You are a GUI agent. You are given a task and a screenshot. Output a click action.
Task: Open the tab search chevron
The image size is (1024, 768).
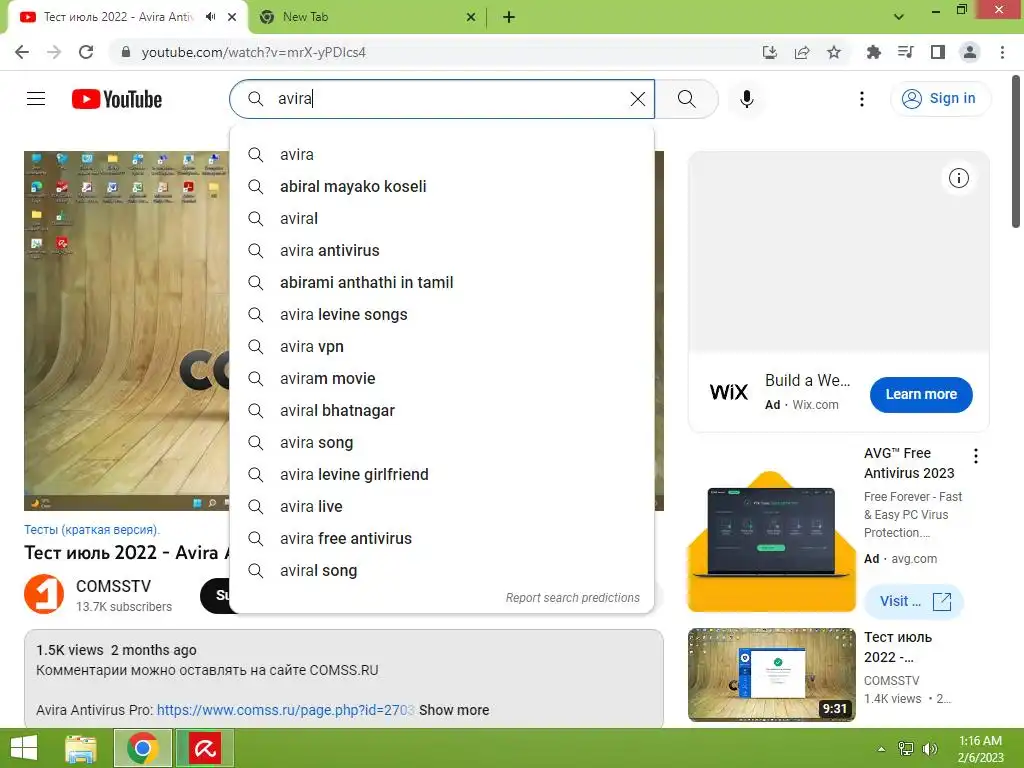click(x=899, y=17)
